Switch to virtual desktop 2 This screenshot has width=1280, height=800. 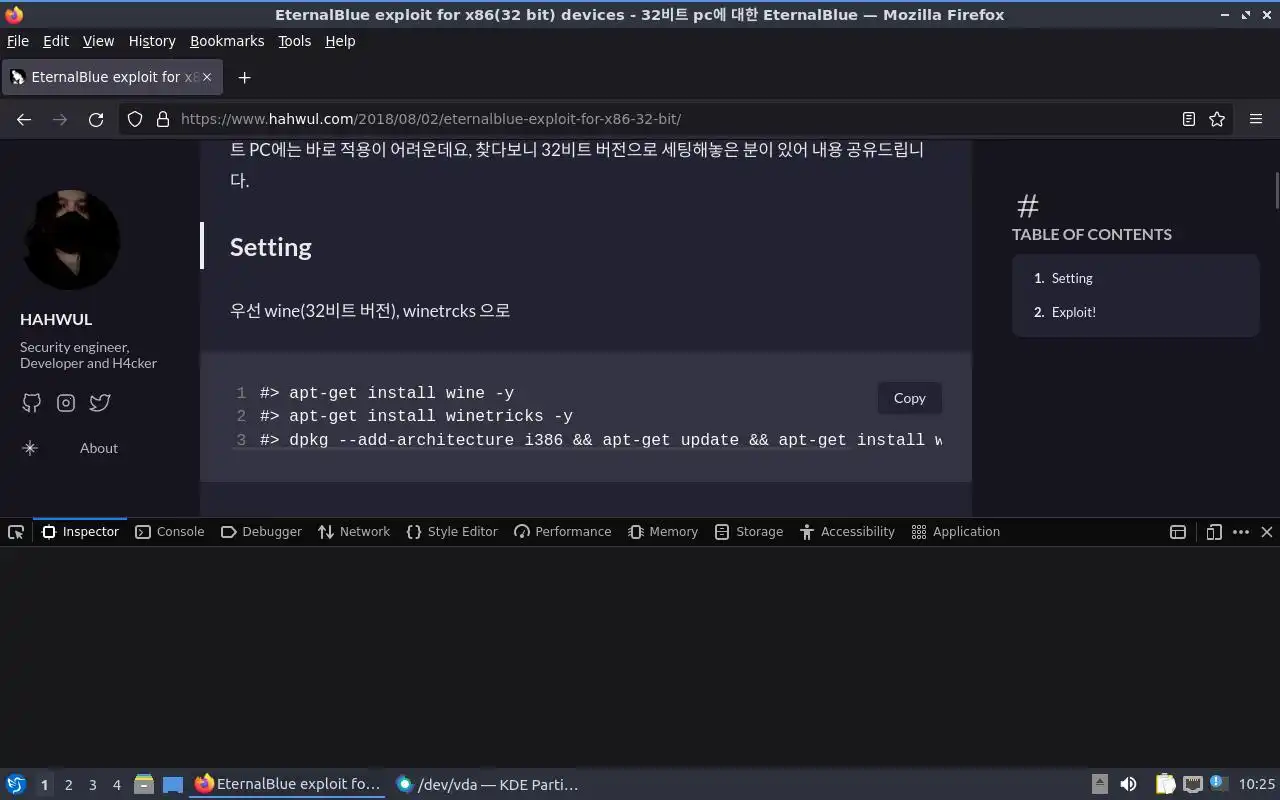(68, 785)
